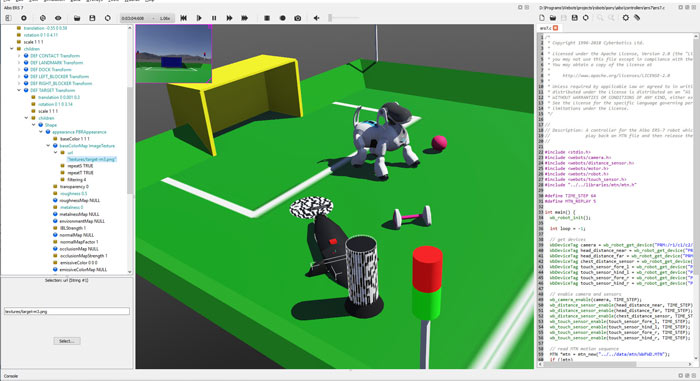Open file icon in text editor toolbar

coord(553,18)
